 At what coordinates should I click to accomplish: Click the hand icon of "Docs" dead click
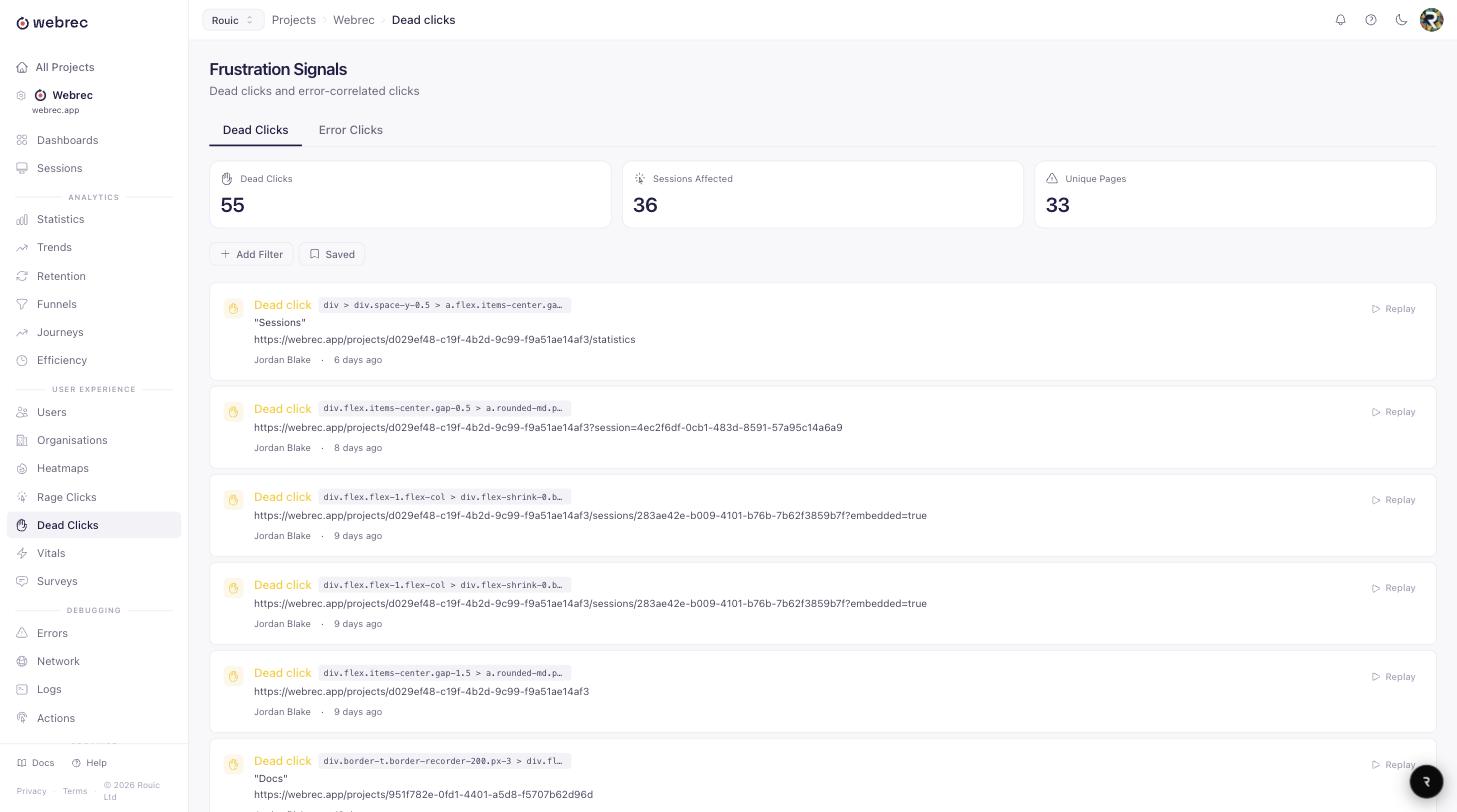(233, 764)
